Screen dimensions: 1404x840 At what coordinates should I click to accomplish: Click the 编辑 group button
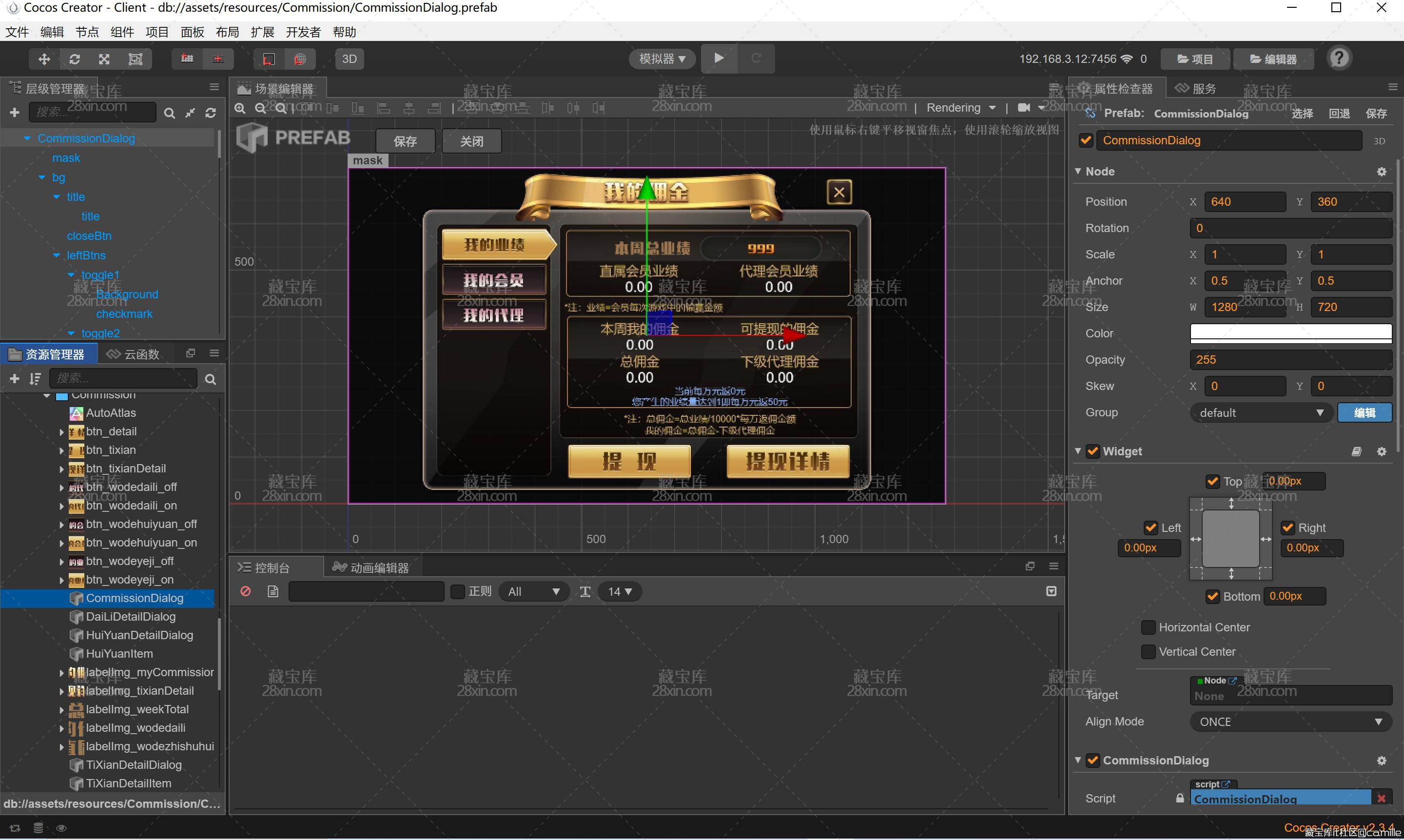coord(1365,412)
